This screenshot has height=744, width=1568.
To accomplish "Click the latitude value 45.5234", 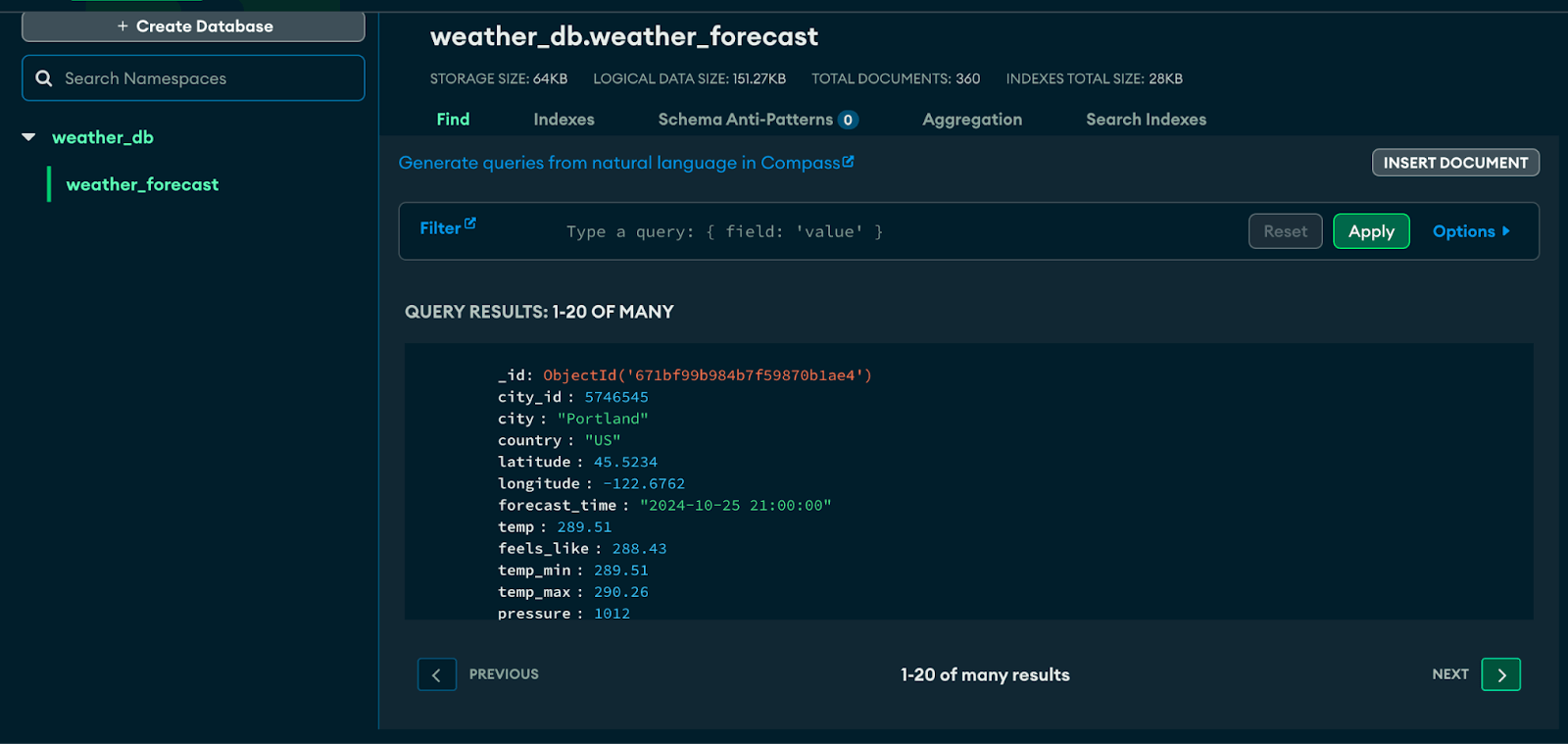I will [x=625, y=462].
